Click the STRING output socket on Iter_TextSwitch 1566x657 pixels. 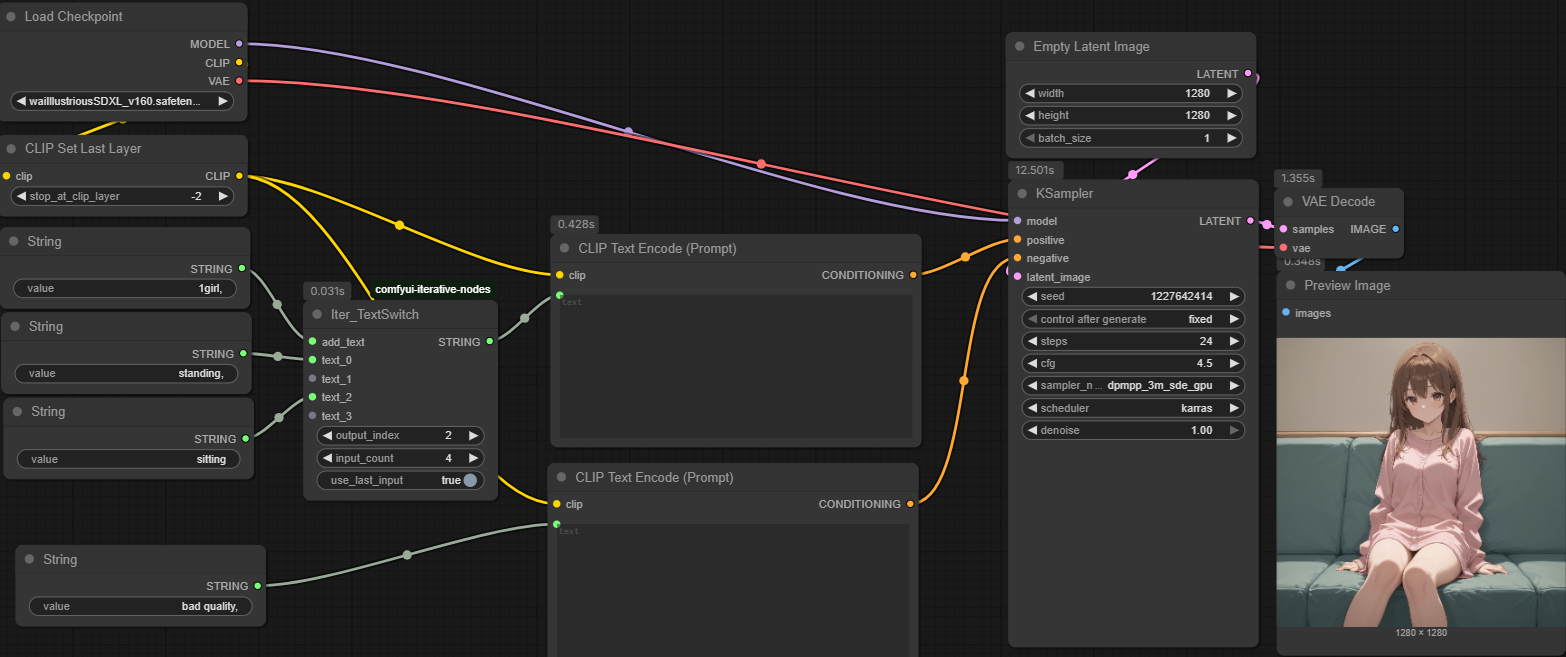tap(489, 342)
